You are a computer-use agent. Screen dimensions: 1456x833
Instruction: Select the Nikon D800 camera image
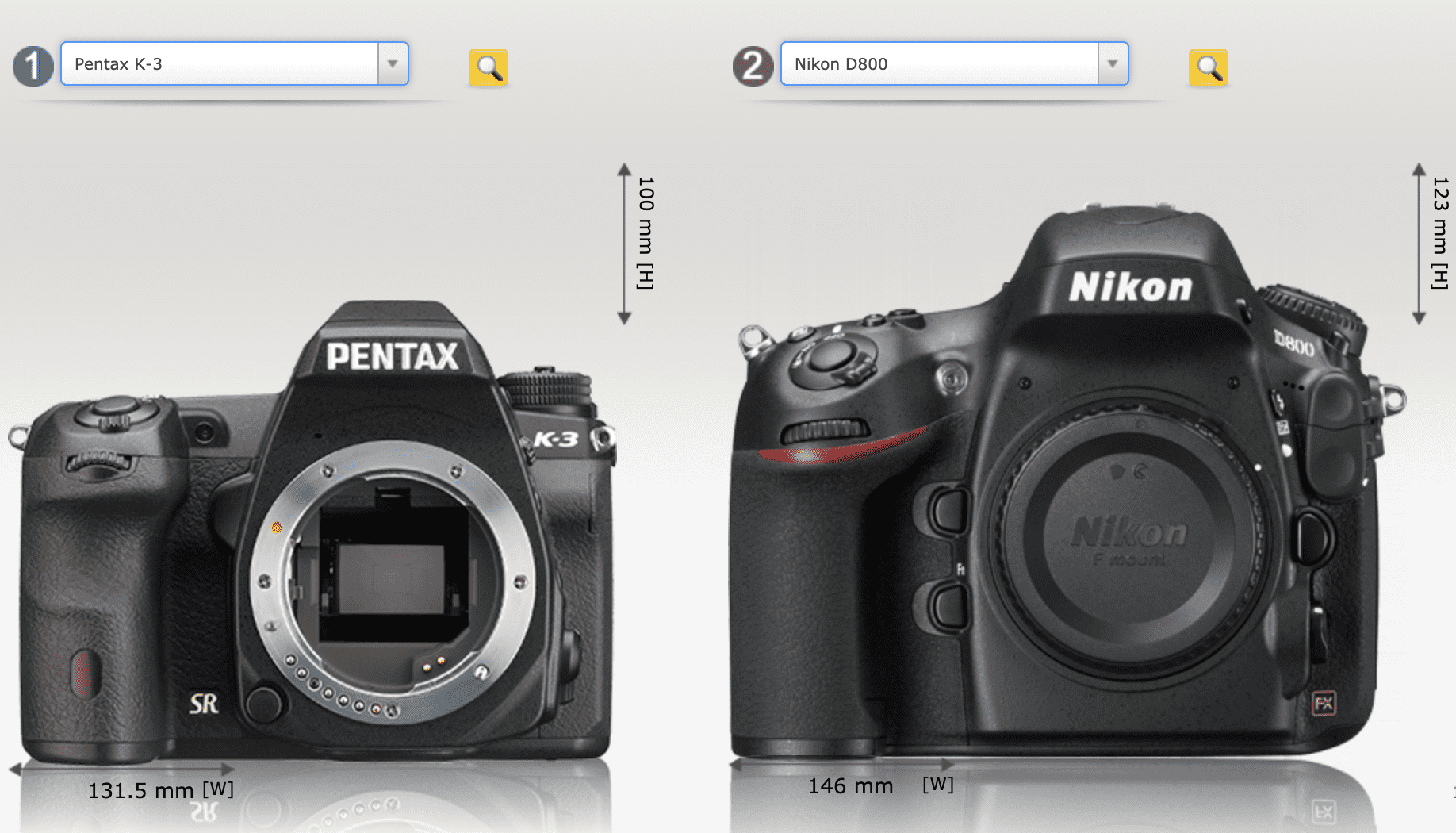pos(1068,482)
